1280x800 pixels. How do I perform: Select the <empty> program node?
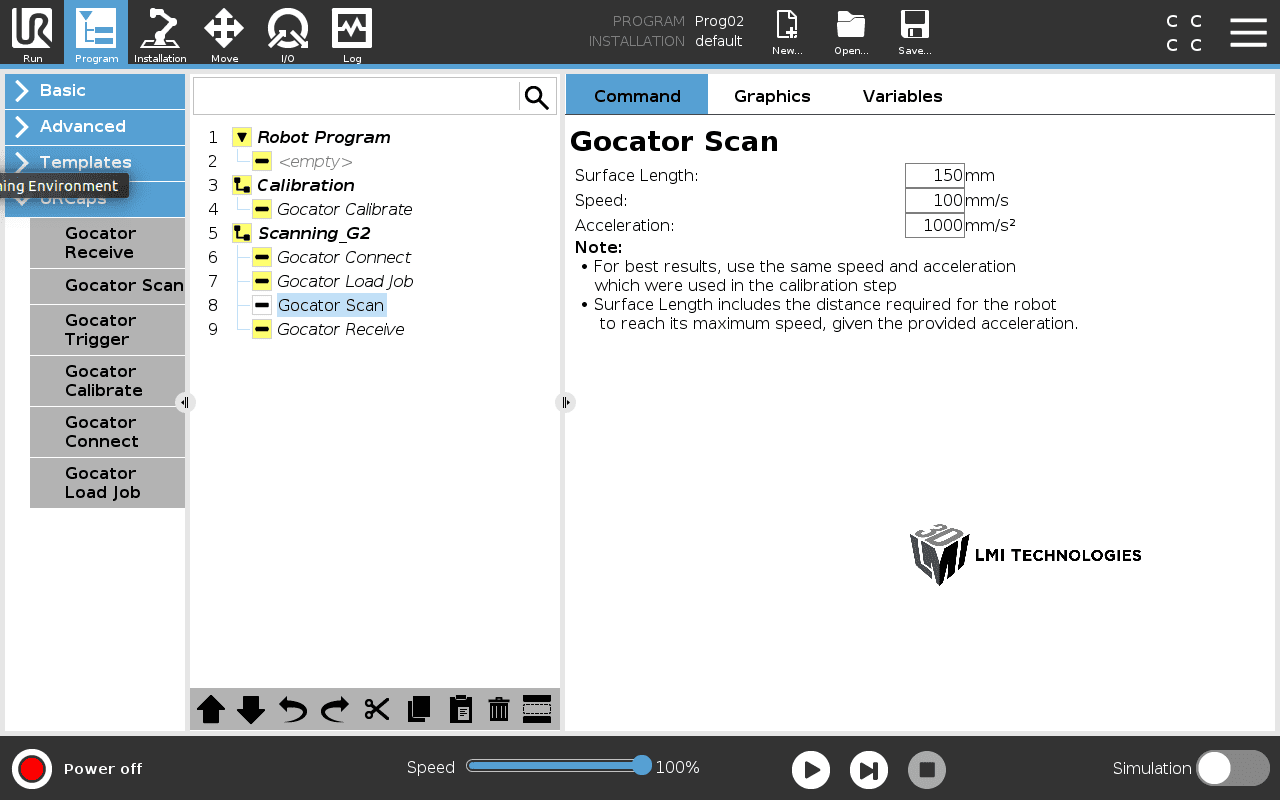(x=315, y=161)
